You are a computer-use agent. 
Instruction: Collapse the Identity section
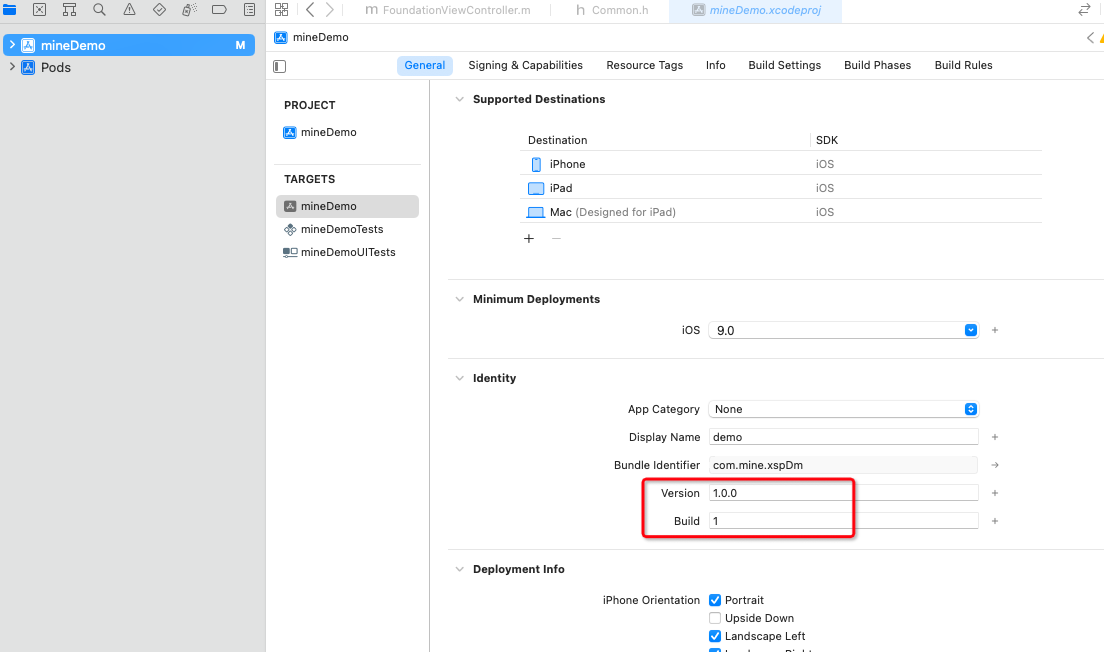tap(460, 378)
